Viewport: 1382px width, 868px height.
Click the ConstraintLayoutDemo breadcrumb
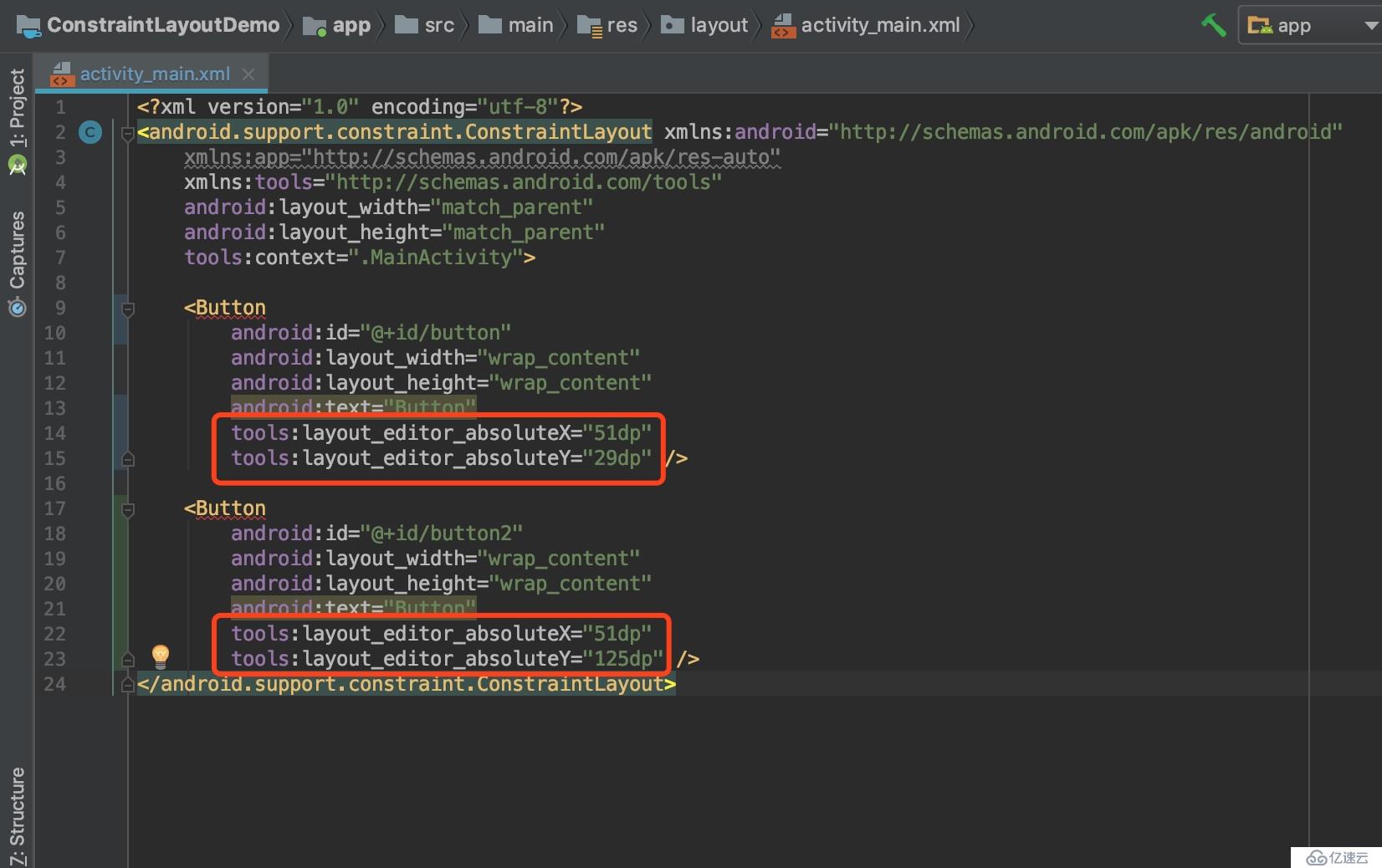tap(149, 25)
